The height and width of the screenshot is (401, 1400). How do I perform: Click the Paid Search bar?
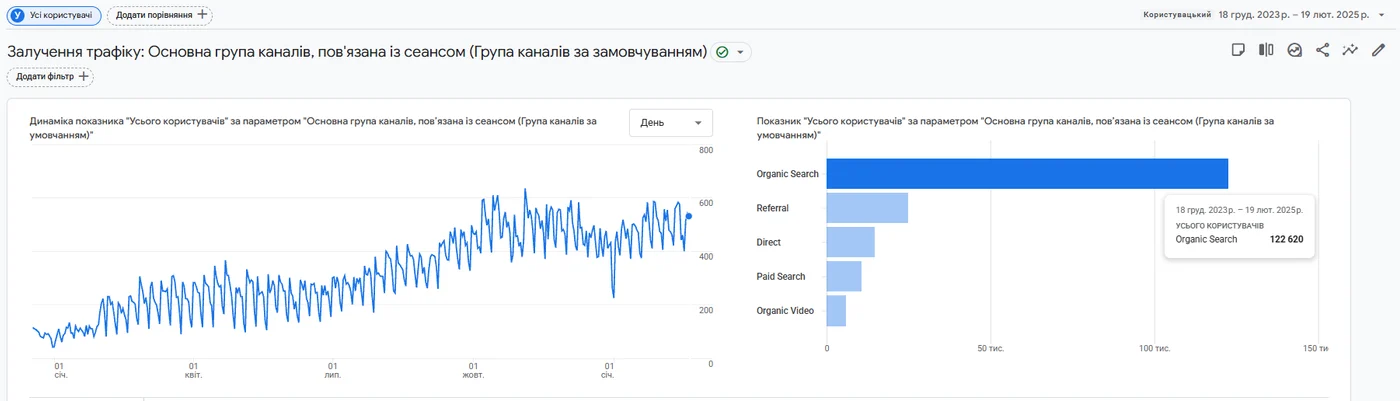844,276
